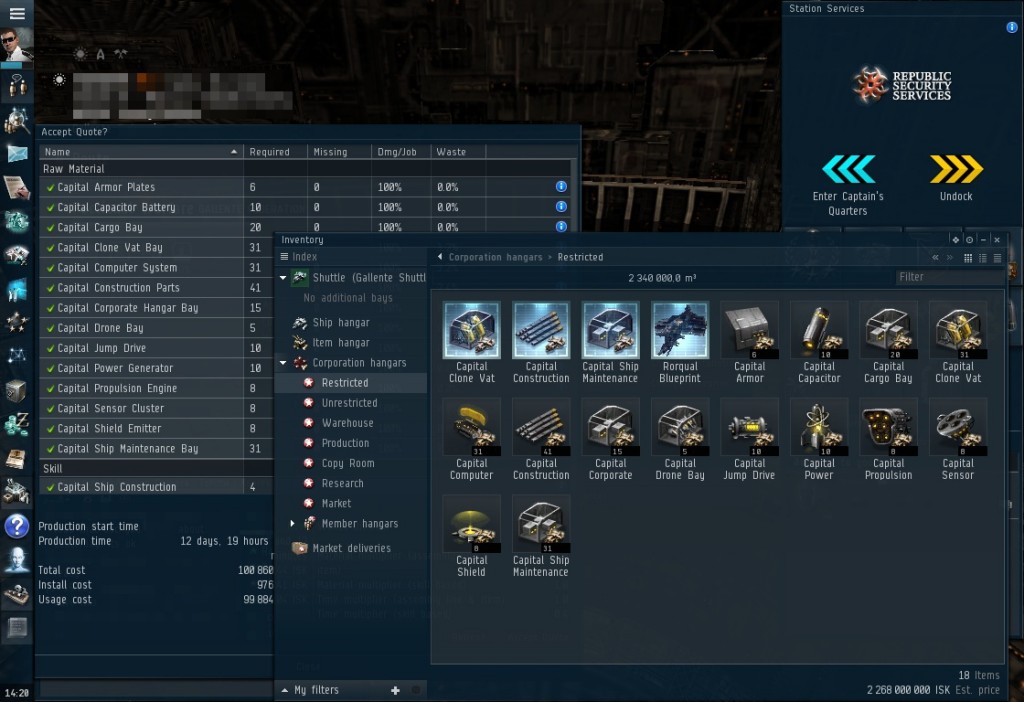Show info for Capital Capacitor Battery
This screenshot has width=1024, height=702.
(561, 207)
